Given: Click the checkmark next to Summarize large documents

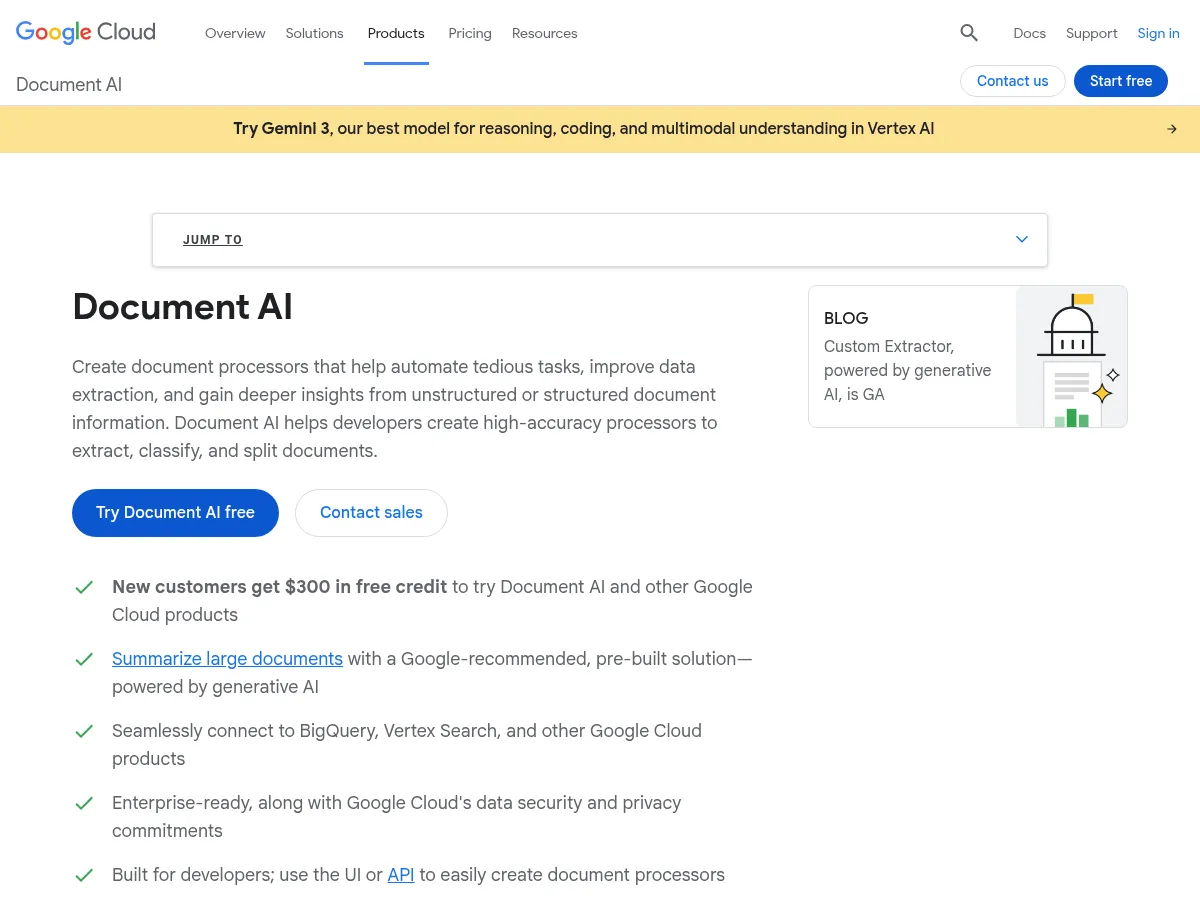Looking at the screenshot, I should tap(84, 659).
